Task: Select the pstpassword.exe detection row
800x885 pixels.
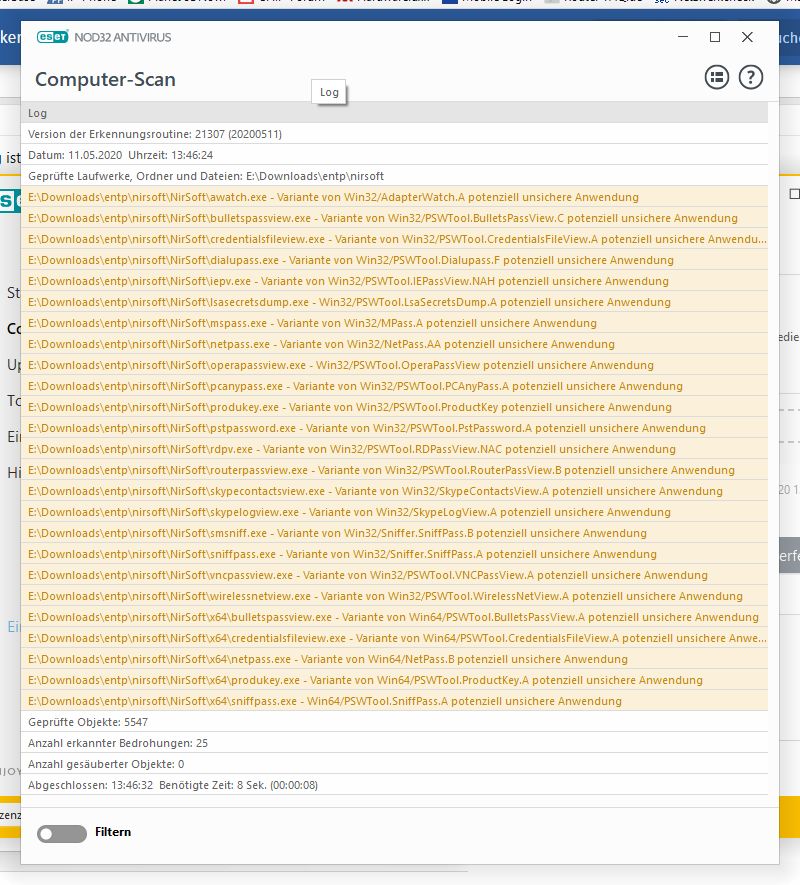Action: [394, 428]
